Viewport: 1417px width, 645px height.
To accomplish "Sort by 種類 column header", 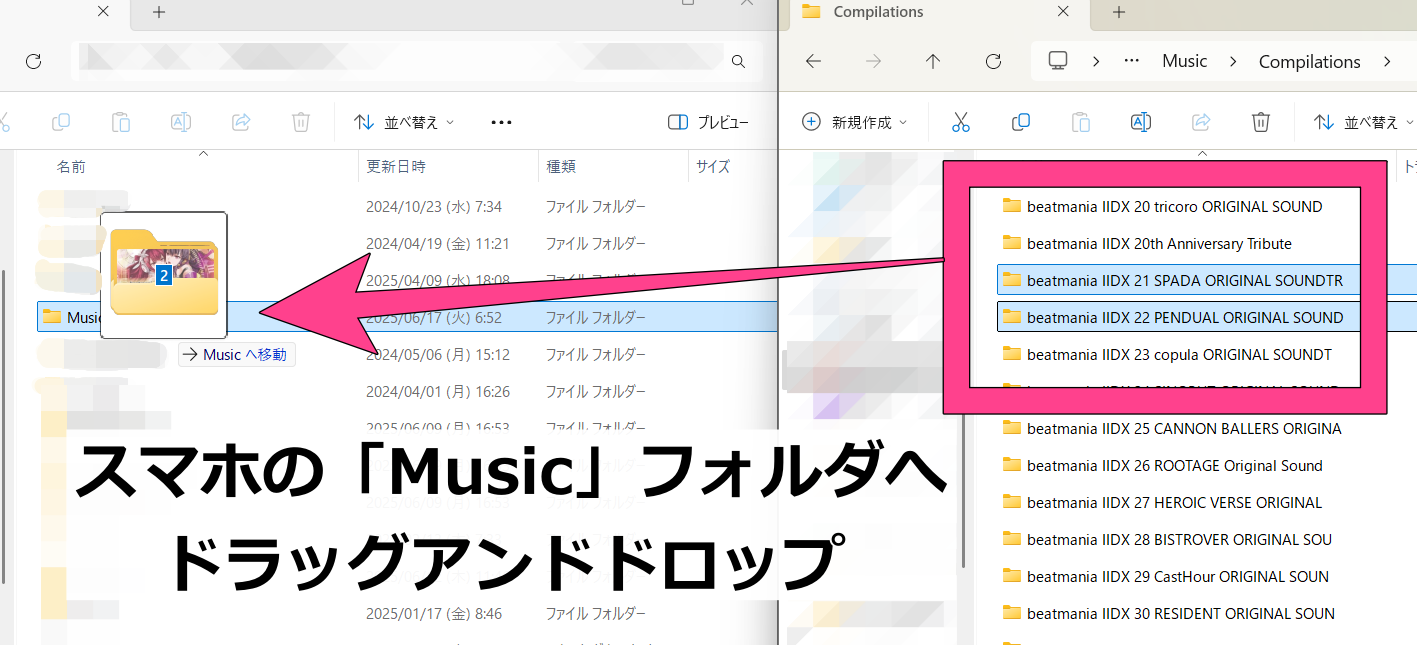I will [560, 167].
